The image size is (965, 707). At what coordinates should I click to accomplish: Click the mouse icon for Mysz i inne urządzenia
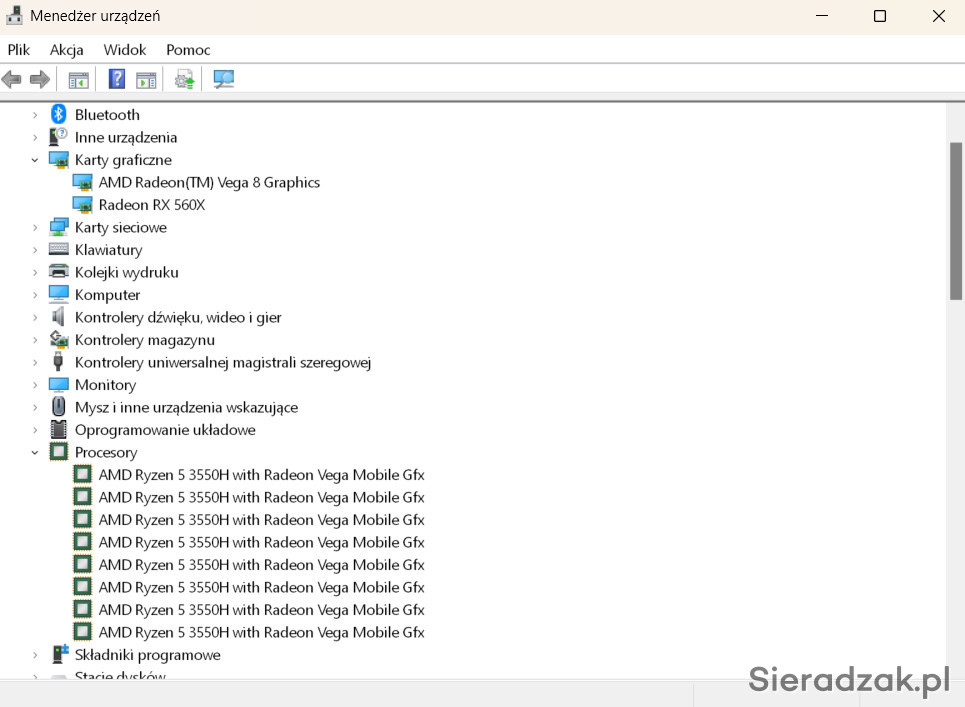[58, 407]
